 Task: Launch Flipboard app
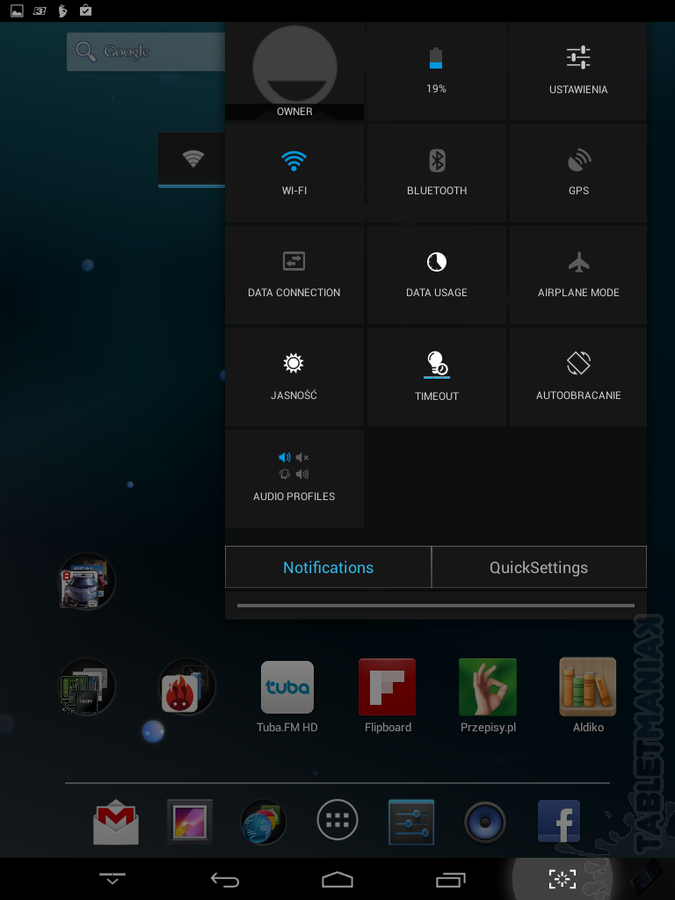click(387, 696)
